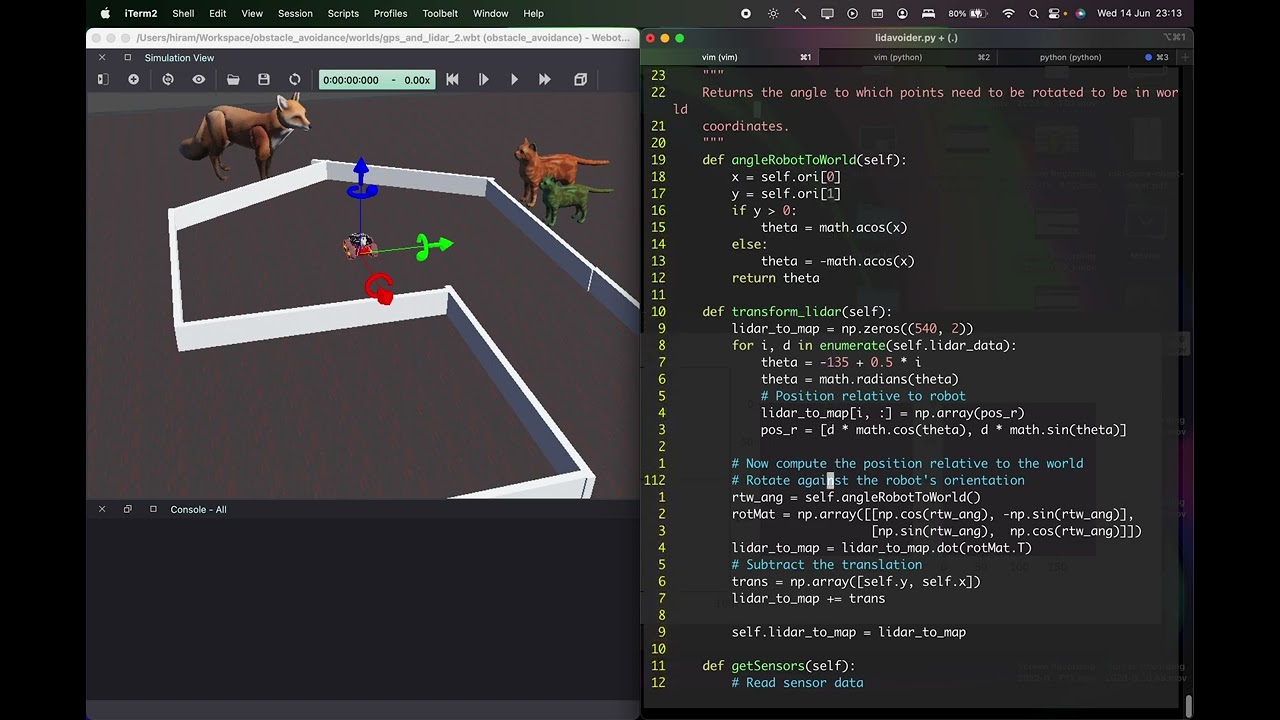Image resolution: width=1280 pixels, height=720 pixels.
Task: Click 'rtw_ang = self.angleRobotToWorld()' line
Action: pyautogui.click(x=856, y=497)
